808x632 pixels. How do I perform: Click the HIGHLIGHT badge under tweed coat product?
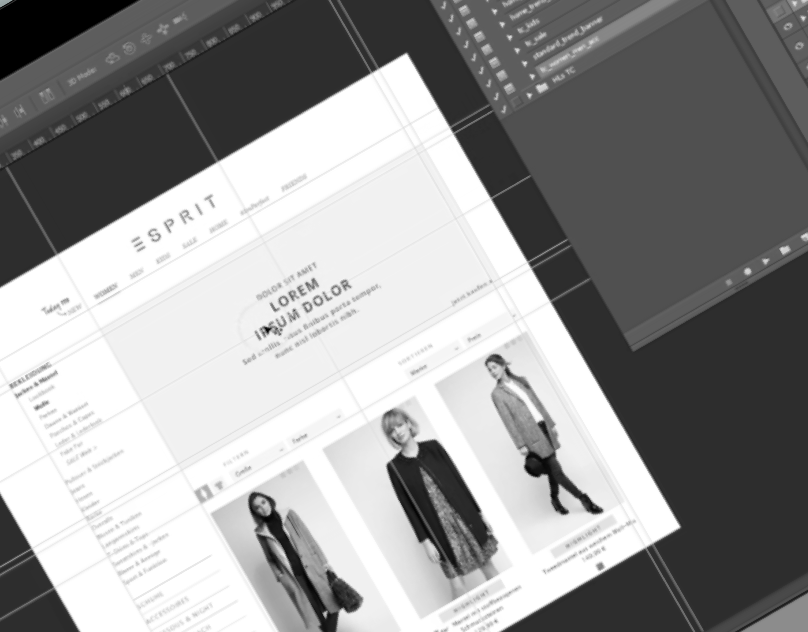584,535
